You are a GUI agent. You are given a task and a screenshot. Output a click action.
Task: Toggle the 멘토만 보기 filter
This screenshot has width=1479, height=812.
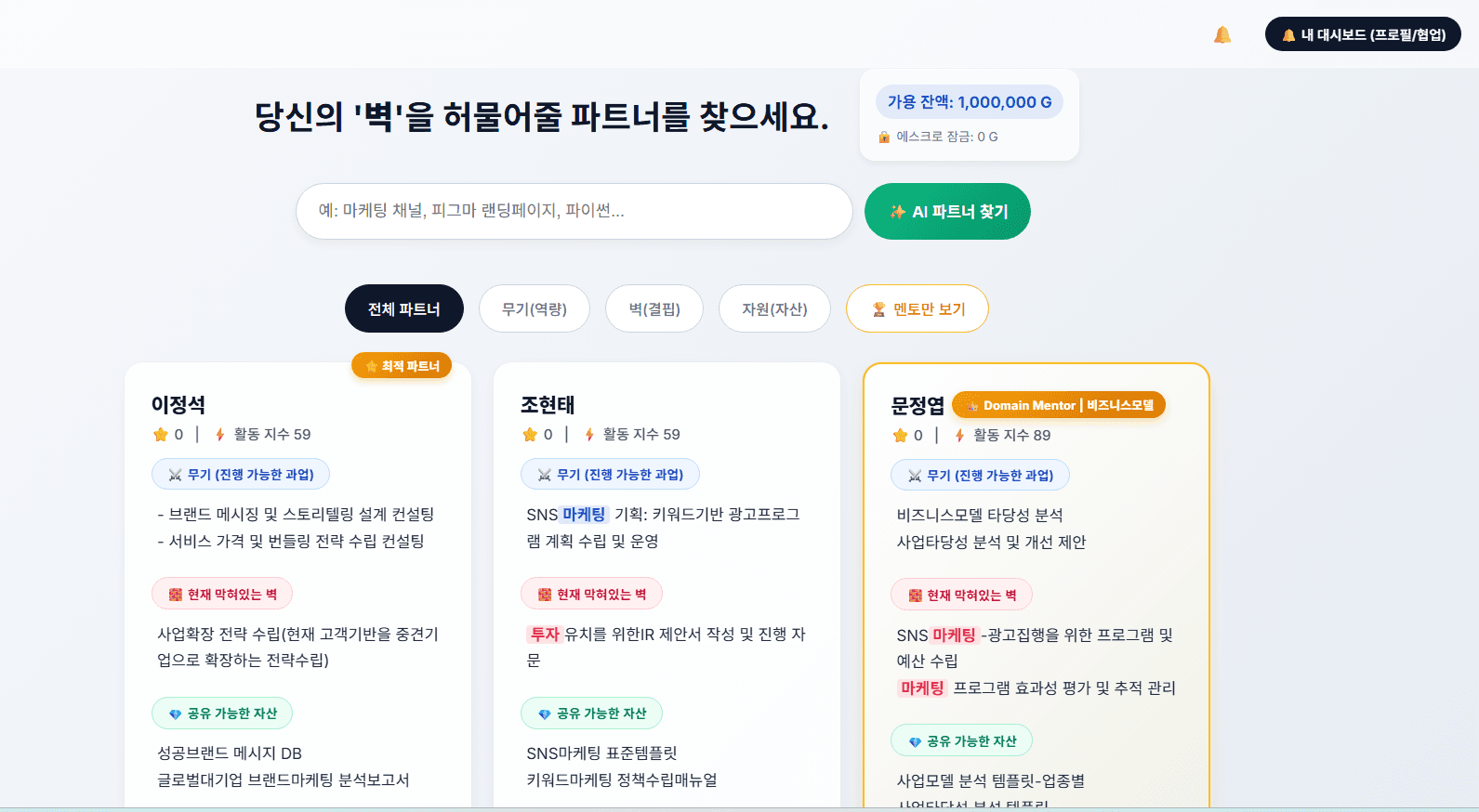click(x=918, y=308)
